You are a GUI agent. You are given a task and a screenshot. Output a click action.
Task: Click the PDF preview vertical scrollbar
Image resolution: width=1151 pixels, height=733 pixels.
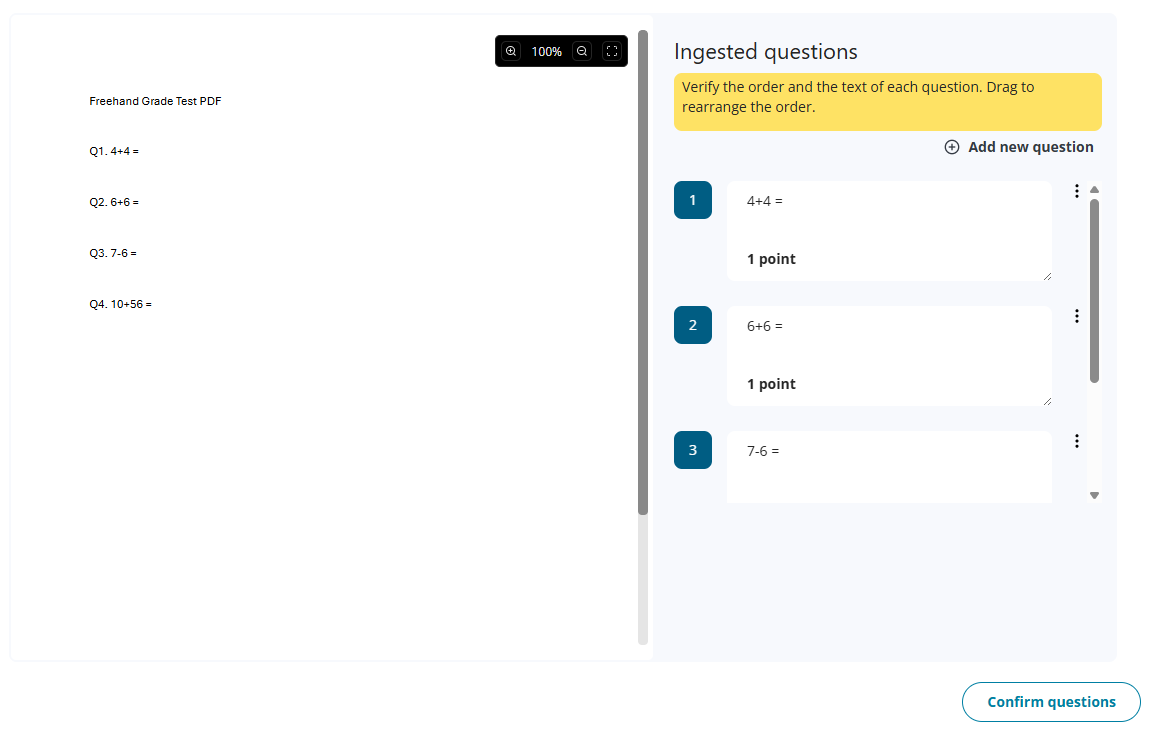pyautogui.click(x=643, y=272)
